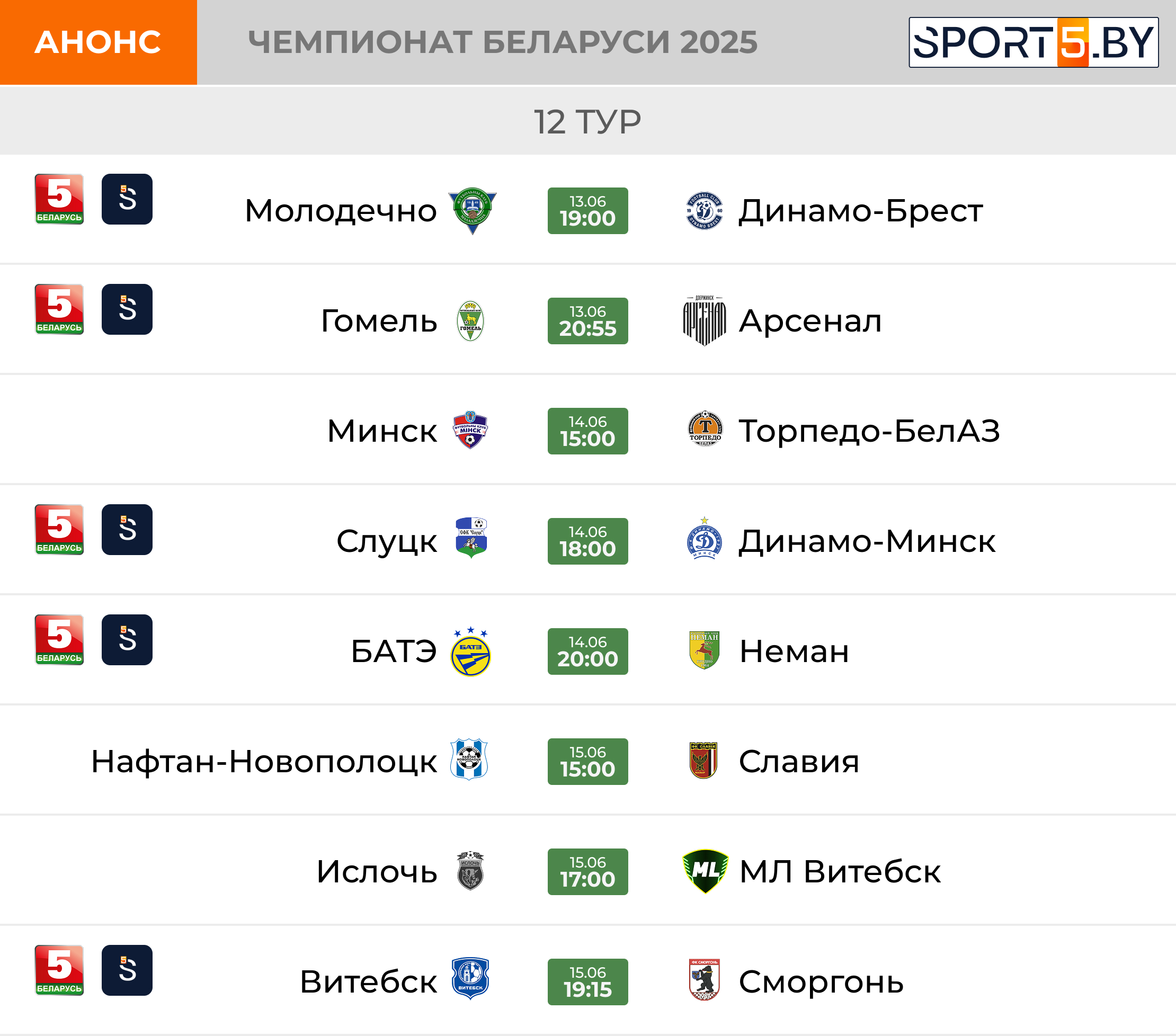Image resolution: width=1176 pixels, height=1036 pixels.
Task: Open the Torpedo-BelAZ orange logo
Action: [705, 429]
